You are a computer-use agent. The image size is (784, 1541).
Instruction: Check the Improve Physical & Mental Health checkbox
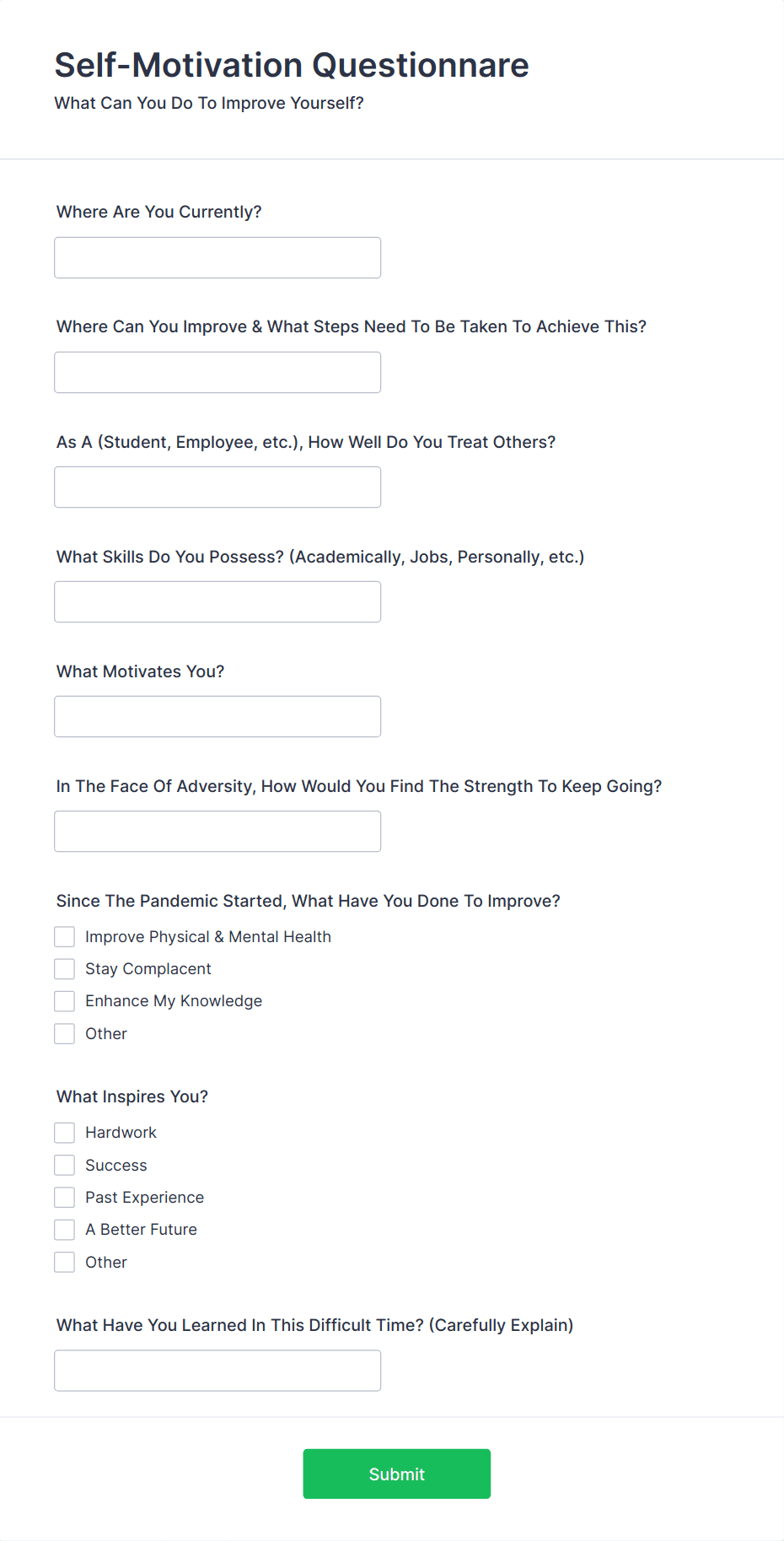(64, 936)
